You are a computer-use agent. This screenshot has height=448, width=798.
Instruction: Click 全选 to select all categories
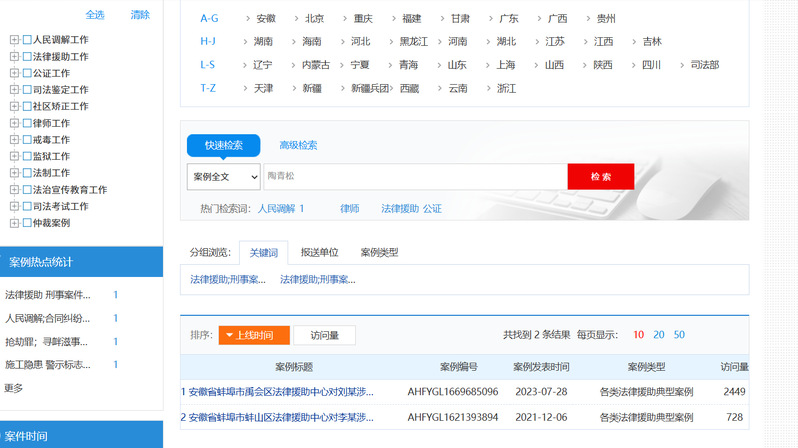tap(95, 15)
